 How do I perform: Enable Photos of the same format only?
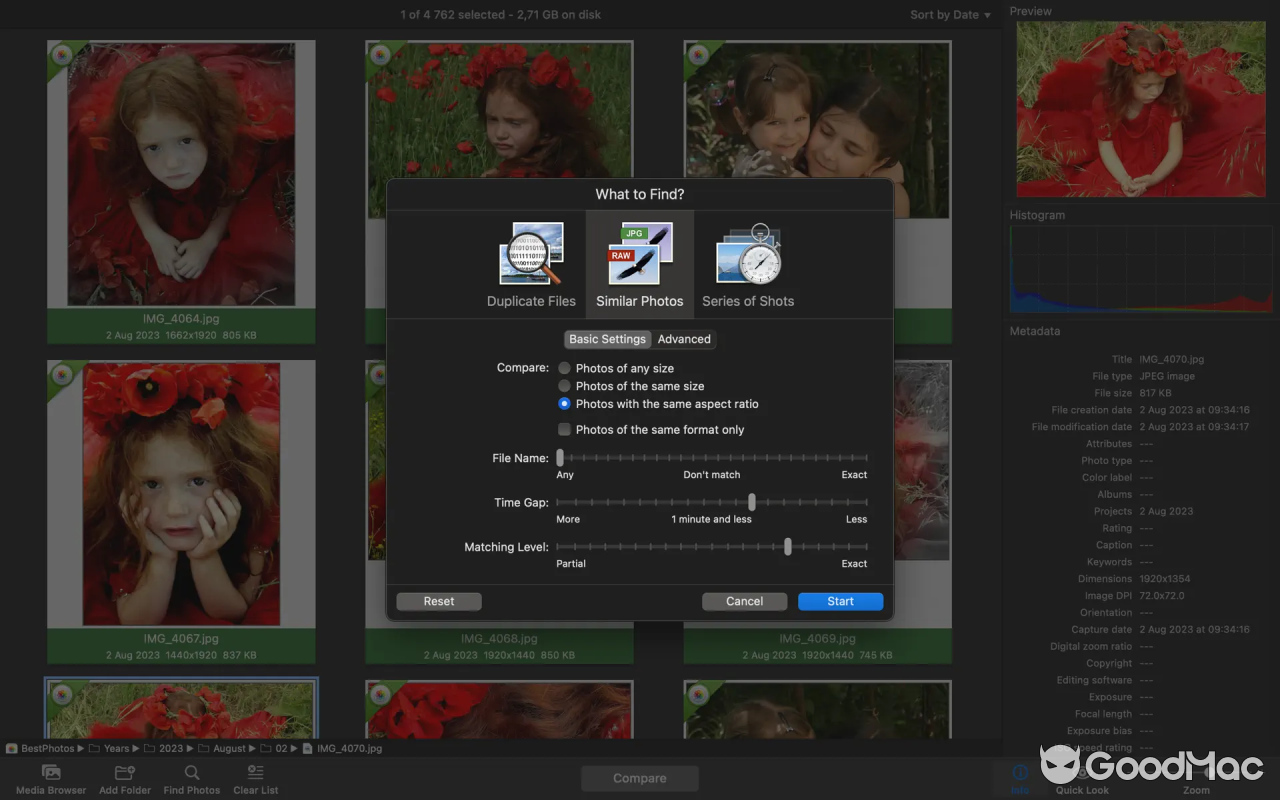click(564, 428)
